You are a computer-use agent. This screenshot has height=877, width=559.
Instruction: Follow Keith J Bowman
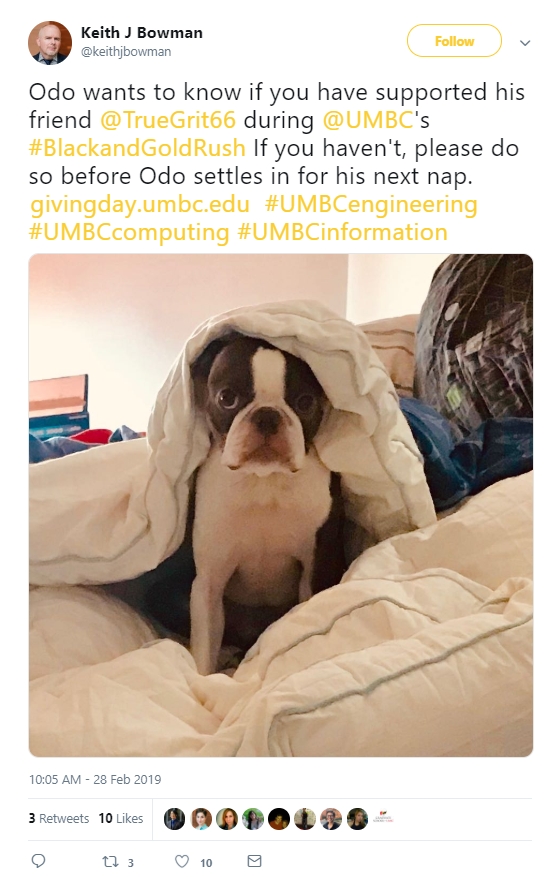pyautogui.click(x=454, y=41)
